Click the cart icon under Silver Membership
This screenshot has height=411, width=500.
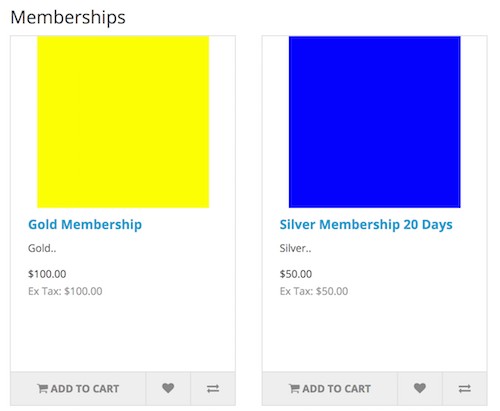[x=294, y=388]
